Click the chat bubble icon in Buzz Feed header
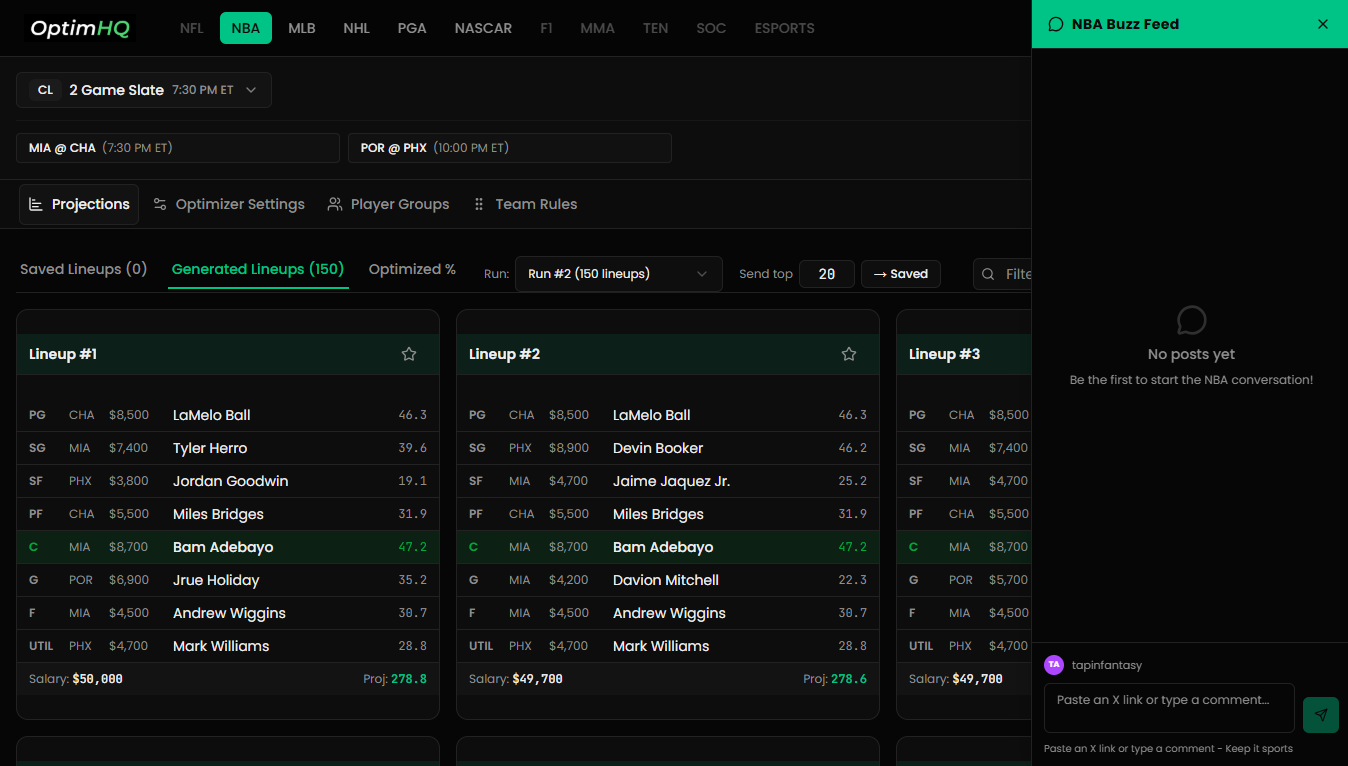The width and height of the screenshot is (1348, 766). tap(1056, 24)
